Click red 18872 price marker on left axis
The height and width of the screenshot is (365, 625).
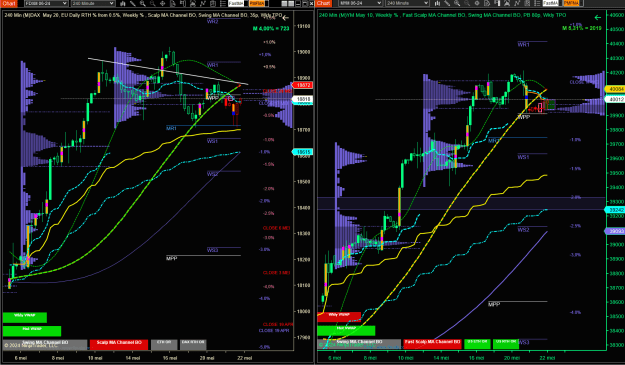coord(303,85)
